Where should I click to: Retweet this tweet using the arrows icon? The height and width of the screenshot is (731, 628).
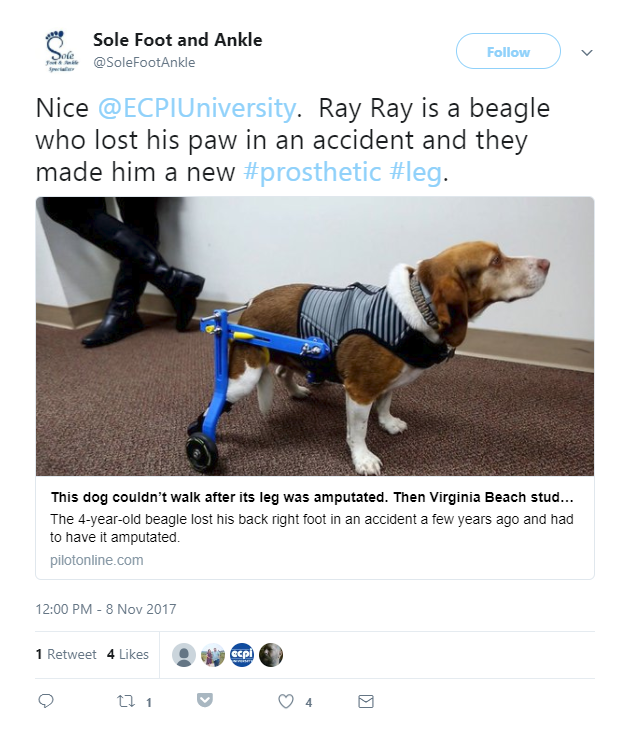(x=125, y=702)
